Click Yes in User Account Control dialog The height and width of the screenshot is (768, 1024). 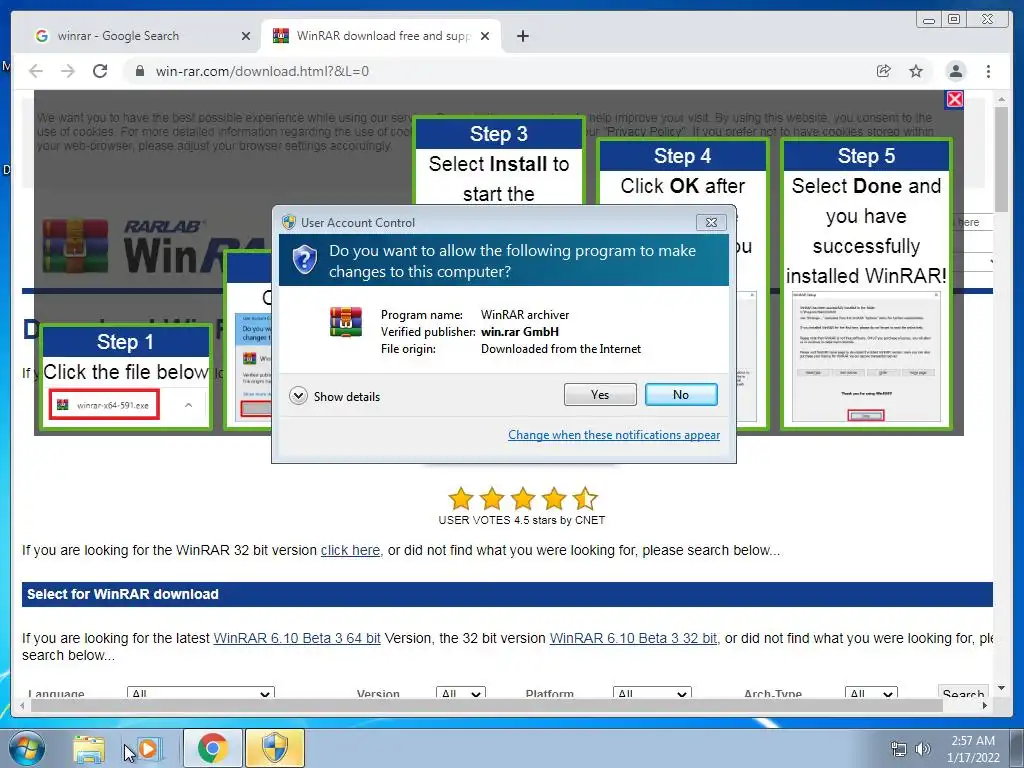pyautogui.click(x=600, y=394)
